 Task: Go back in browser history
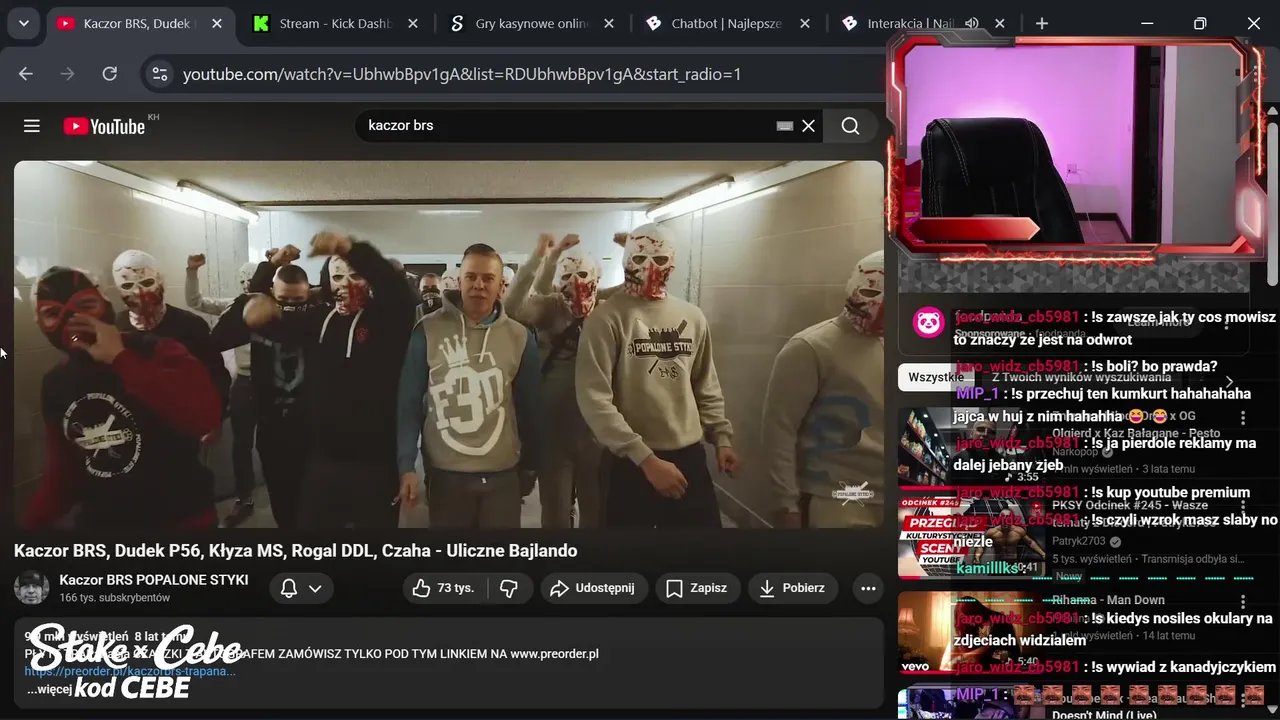pyautogui.click(x=26, y=74)
